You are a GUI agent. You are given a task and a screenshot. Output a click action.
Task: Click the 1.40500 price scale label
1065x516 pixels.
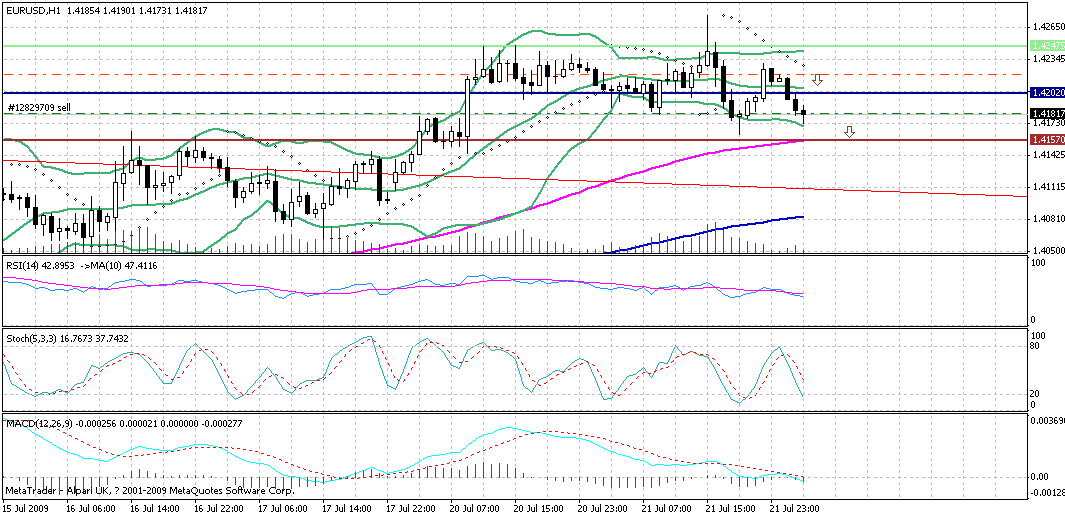pyautogui.click(x=1047, y=251)
